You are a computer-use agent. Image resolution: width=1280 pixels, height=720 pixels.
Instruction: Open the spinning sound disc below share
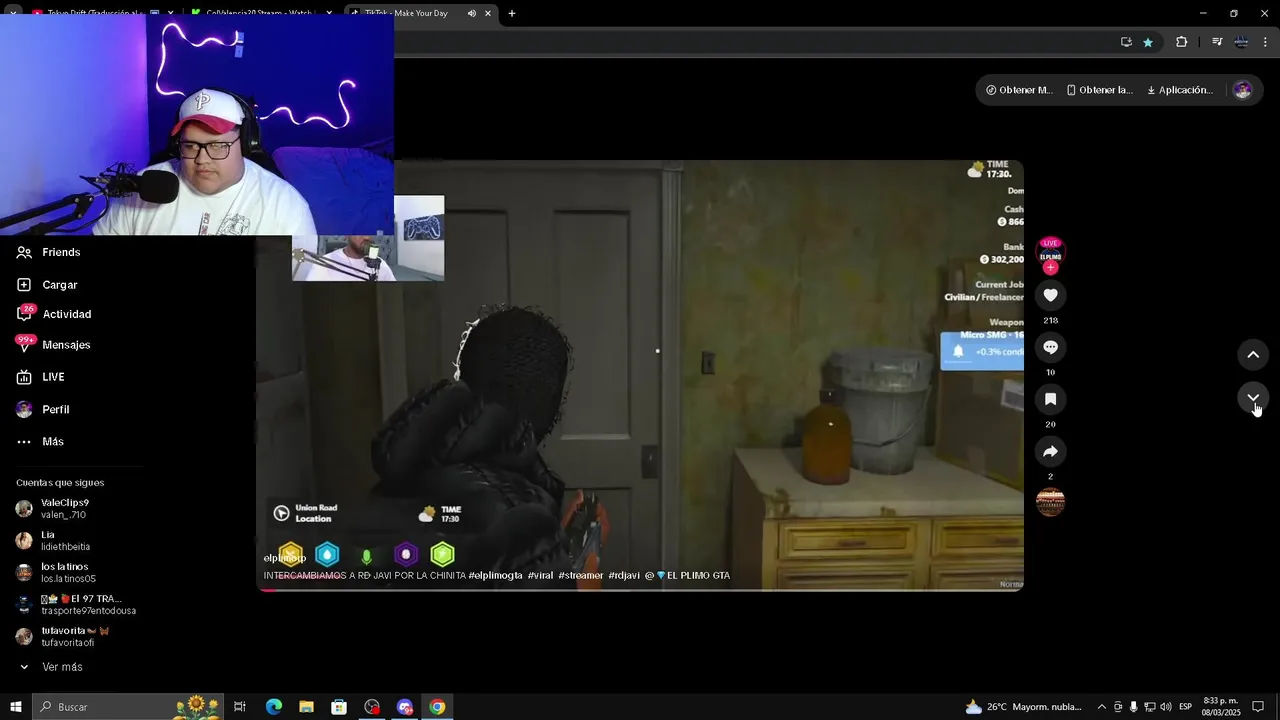click(x=1050, y=502)
